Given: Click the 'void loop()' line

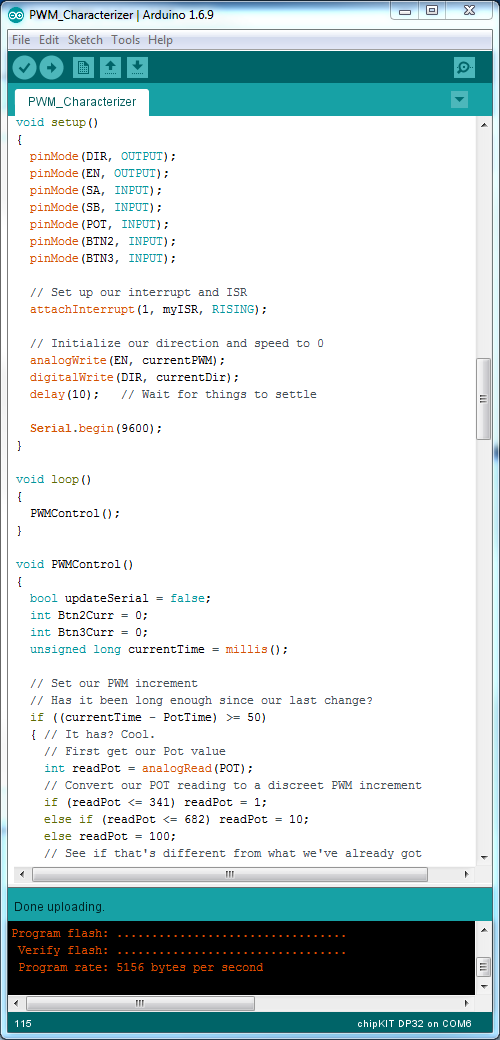Looking at the screenshot, I should pyautogui.click(x=54, y=480).
